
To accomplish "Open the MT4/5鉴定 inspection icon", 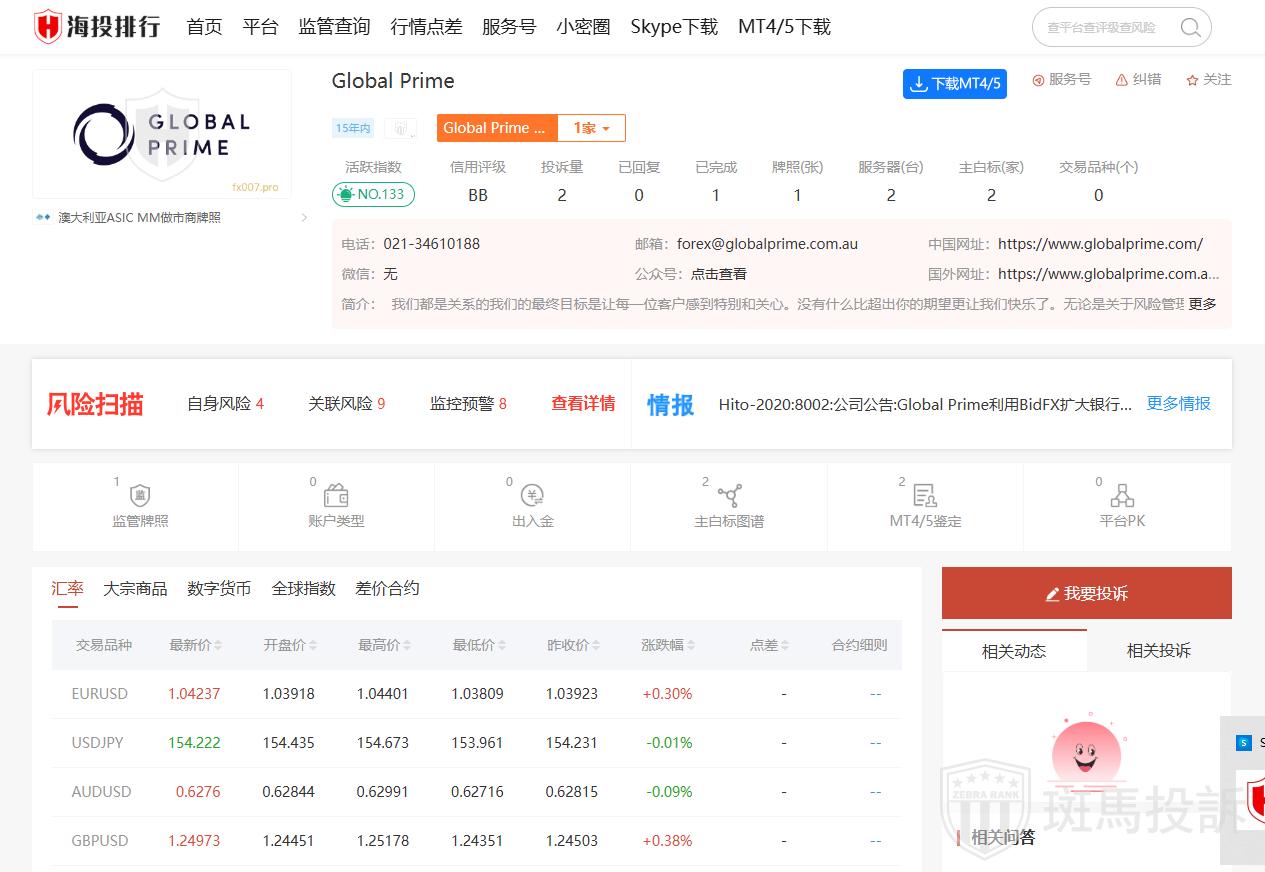I will (x=925, y=496).
